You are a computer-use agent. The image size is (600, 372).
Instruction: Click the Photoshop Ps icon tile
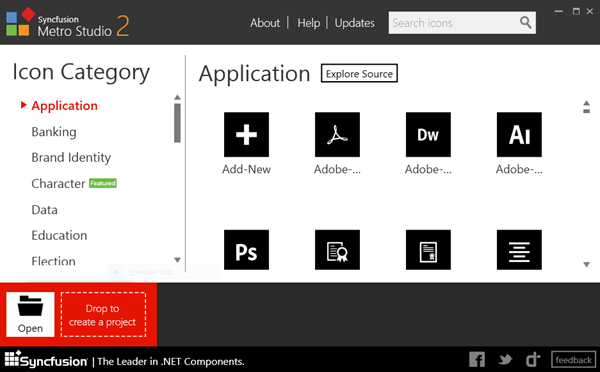[x=246, y=250]
